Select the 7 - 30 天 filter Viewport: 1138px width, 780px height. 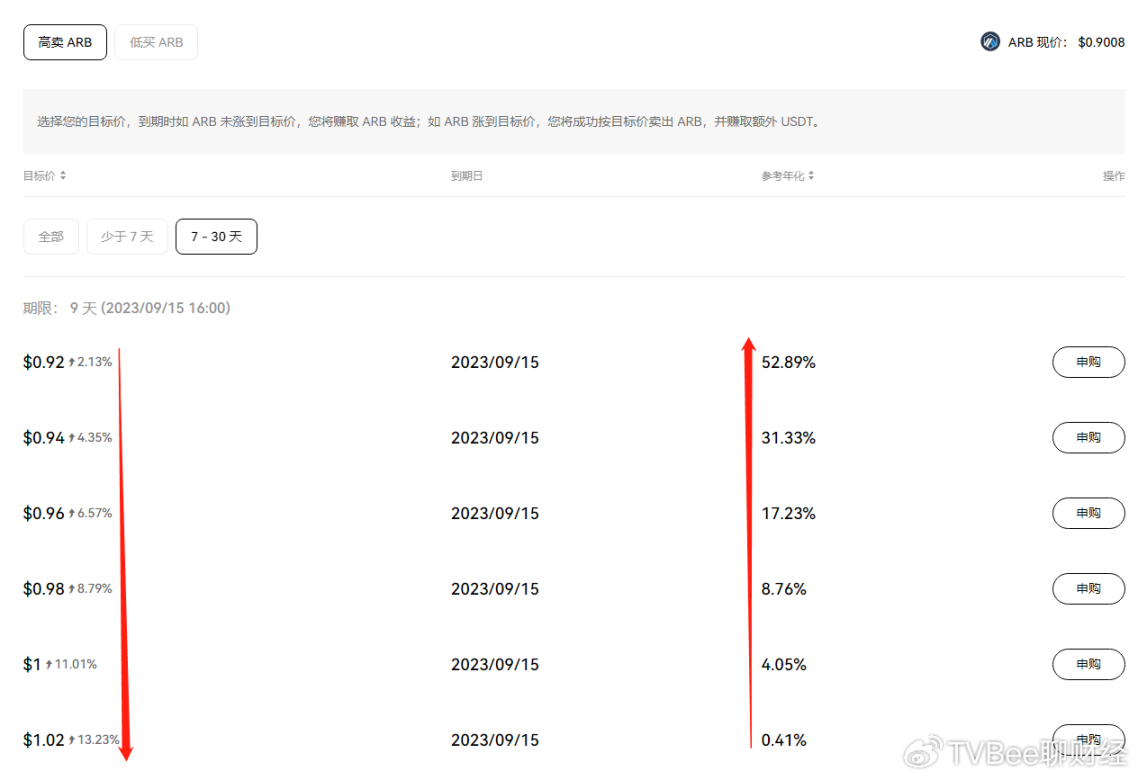point(216,237)
